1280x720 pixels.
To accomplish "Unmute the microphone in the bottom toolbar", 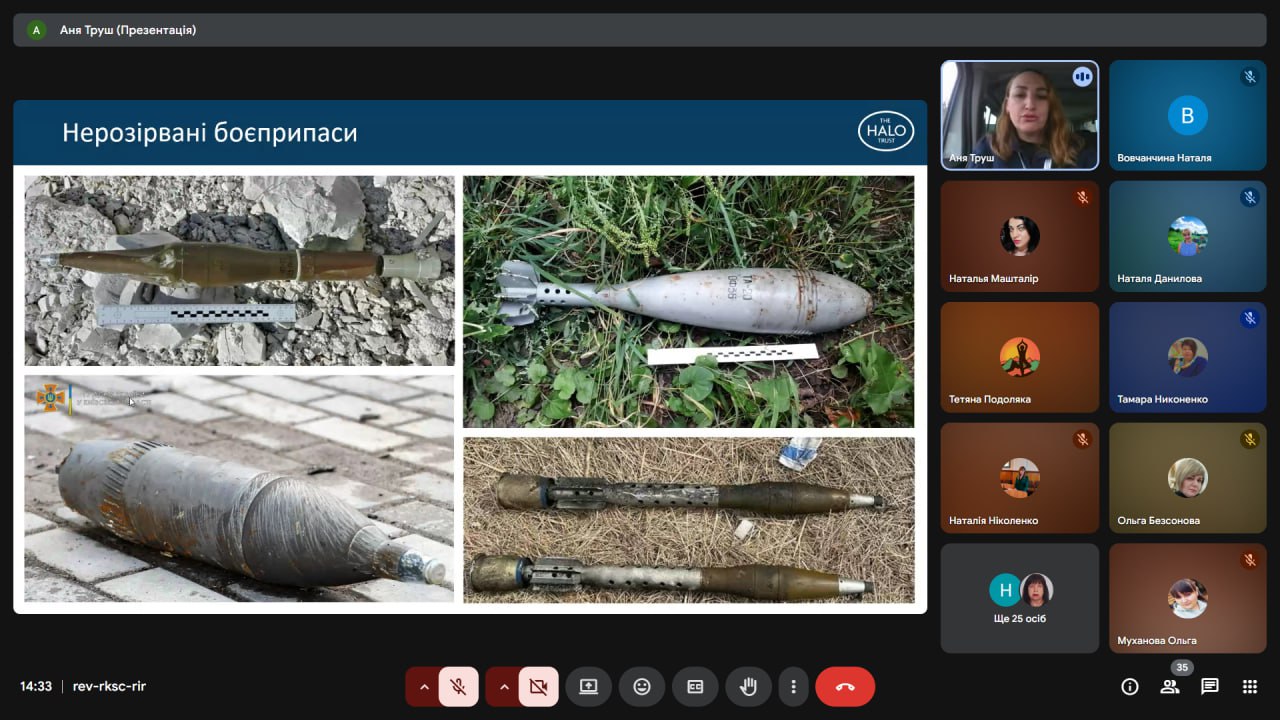I will (x=458, y=687).
